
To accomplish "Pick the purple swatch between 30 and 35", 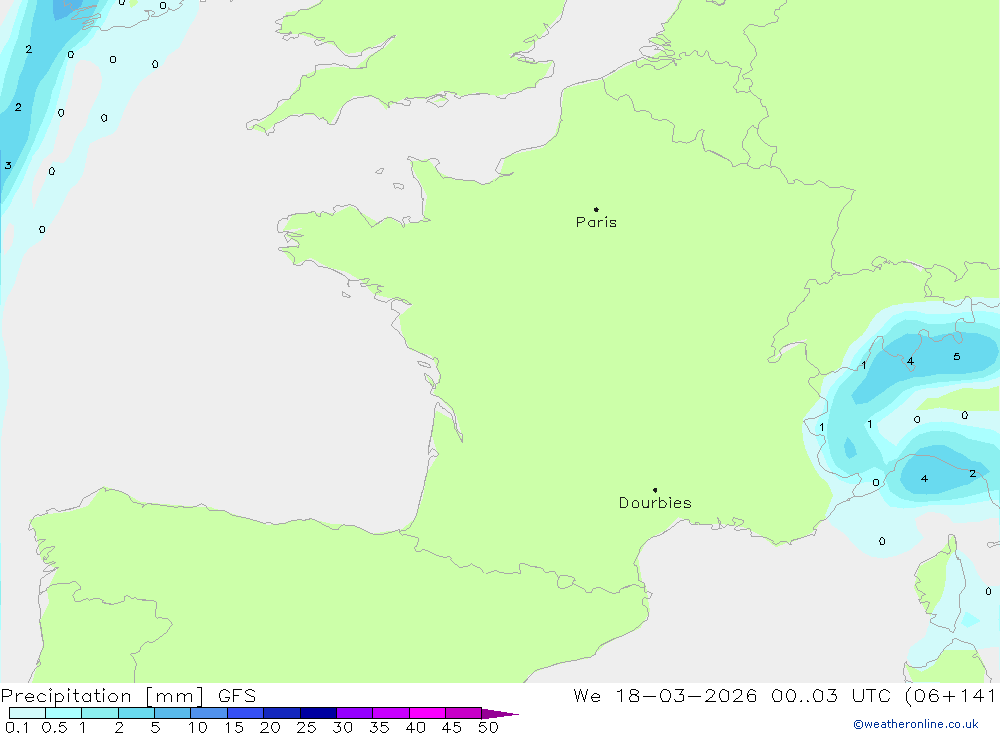I will [354, 713].
